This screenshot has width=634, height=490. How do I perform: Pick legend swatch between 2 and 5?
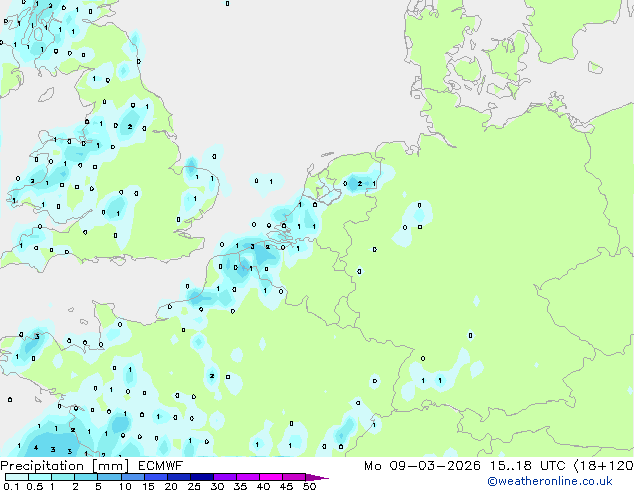pos(86,477)
